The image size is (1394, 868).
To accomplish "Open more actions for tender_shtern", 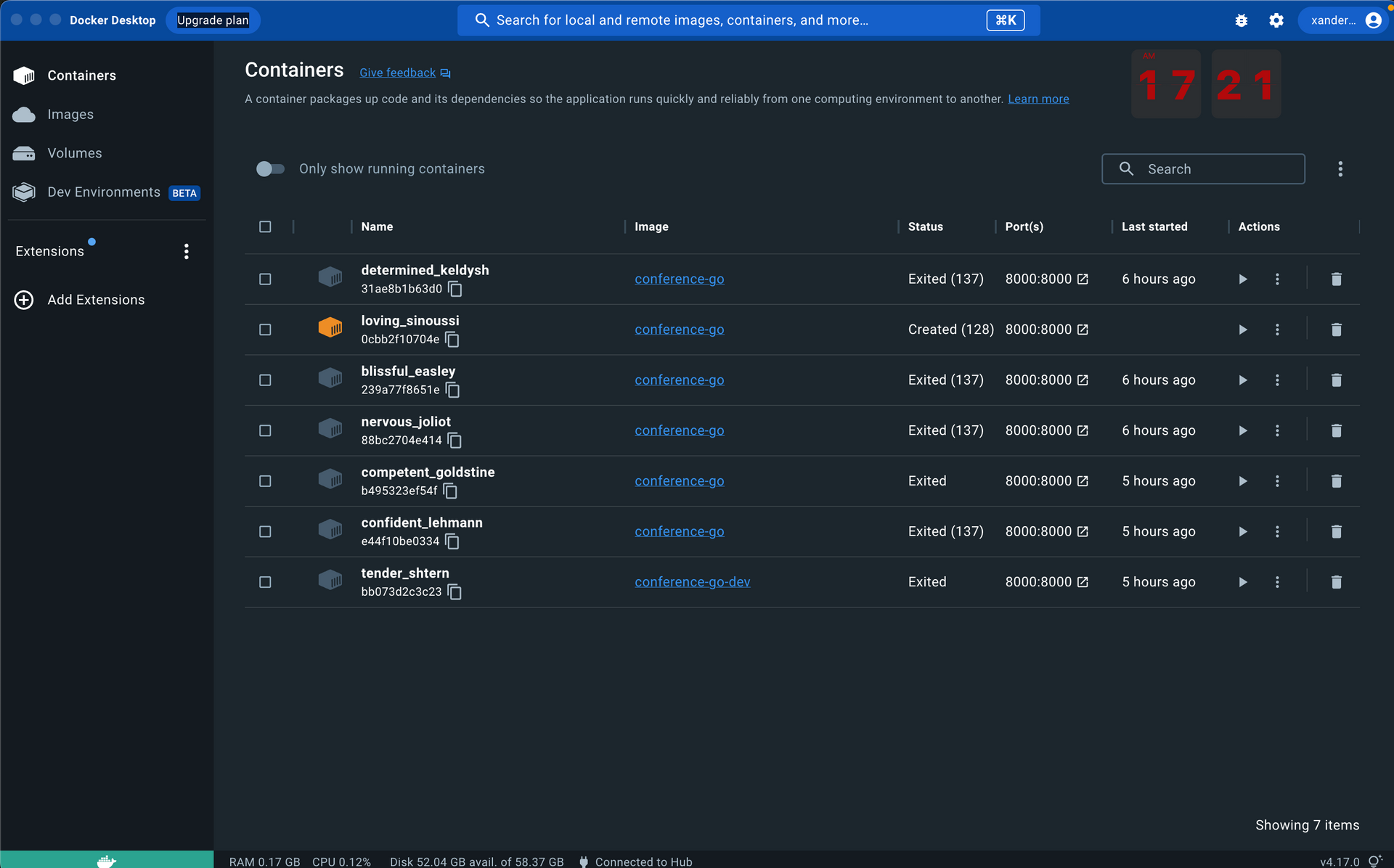I will [1277, 582].
